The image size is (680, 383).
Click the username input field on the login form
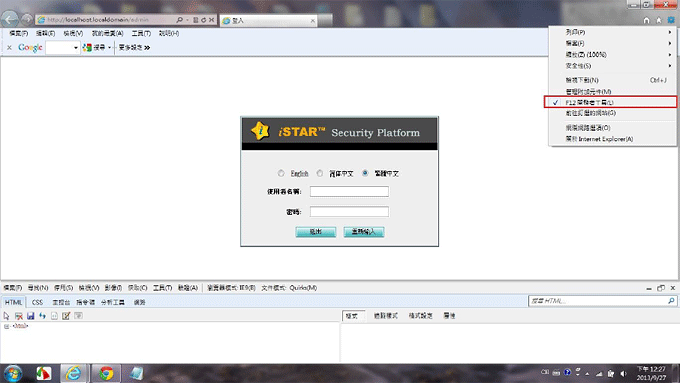tap(349, 191)
